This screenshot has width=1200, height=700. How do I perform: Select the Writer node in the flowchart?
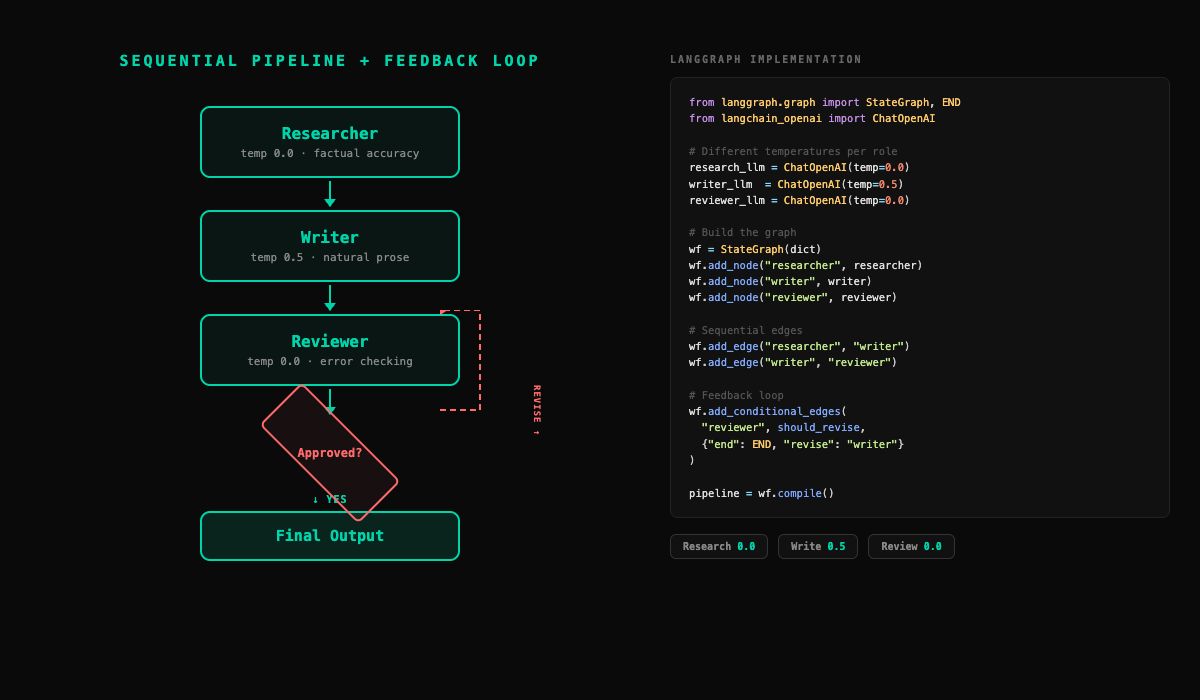pyautogui.click(x=330, y=246)
